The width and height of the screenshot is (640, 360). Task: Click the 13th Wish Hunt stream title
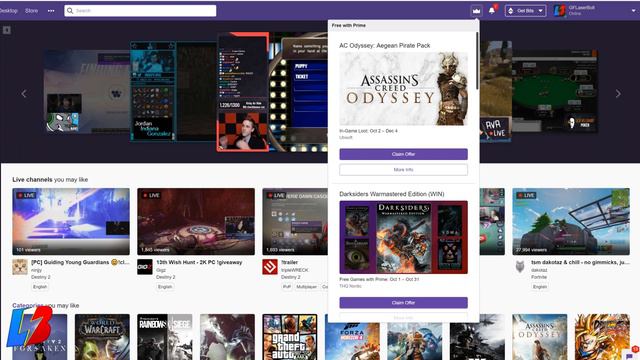coord(199,262)
